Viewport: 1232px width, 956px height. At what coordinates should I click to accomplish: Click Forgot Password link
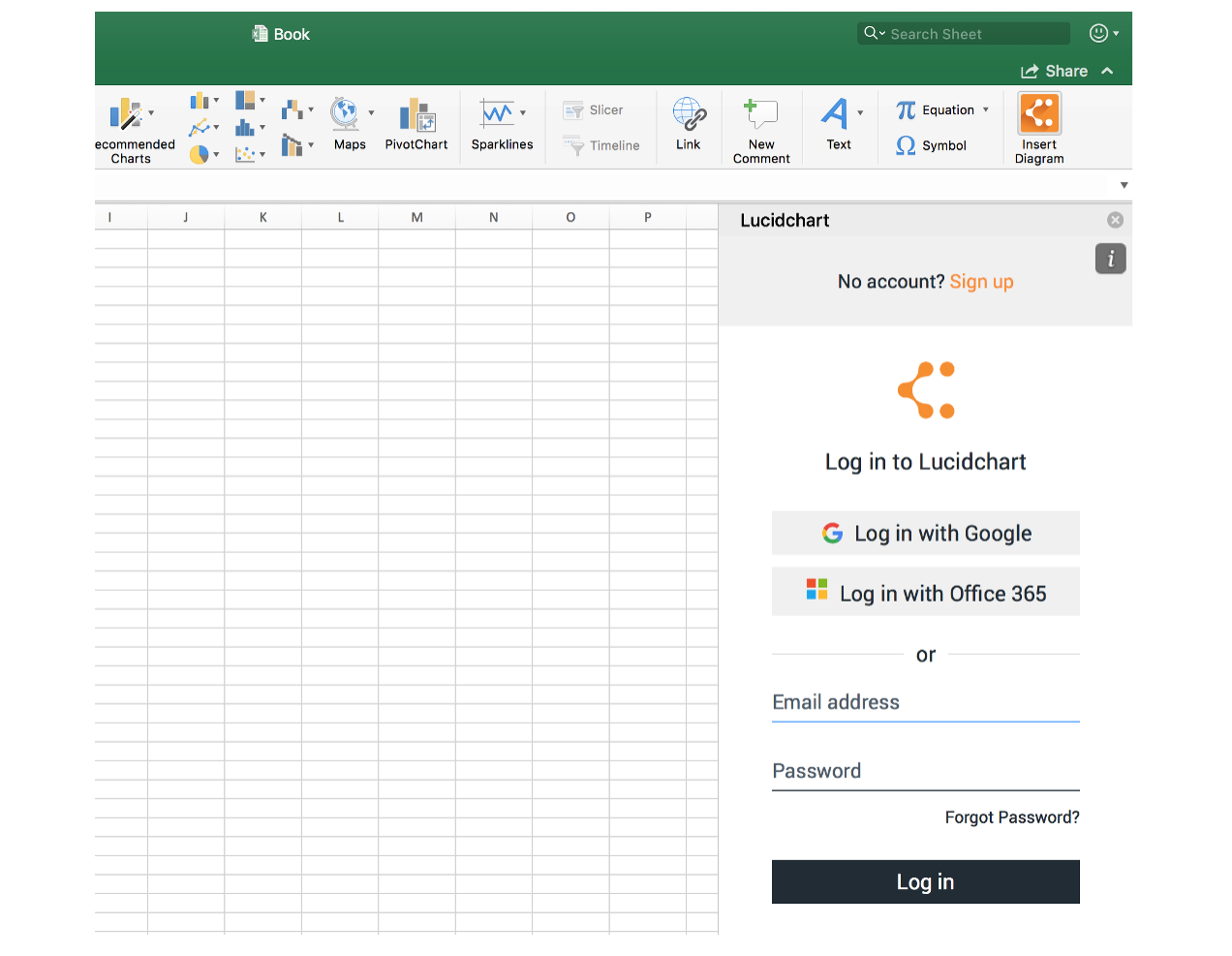pos(1012,817)
